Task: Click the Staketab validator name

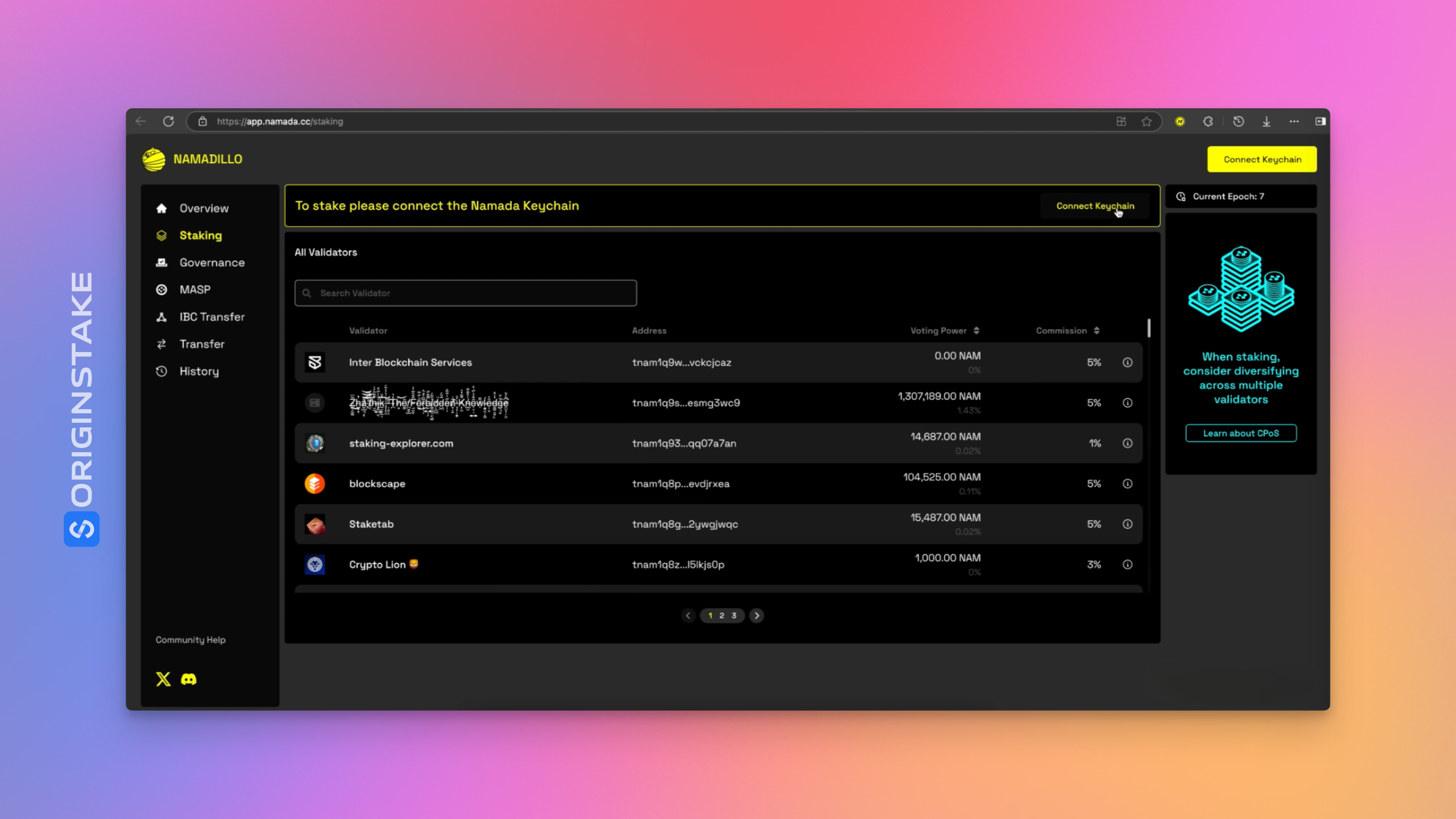Action: tap(371, 524)
